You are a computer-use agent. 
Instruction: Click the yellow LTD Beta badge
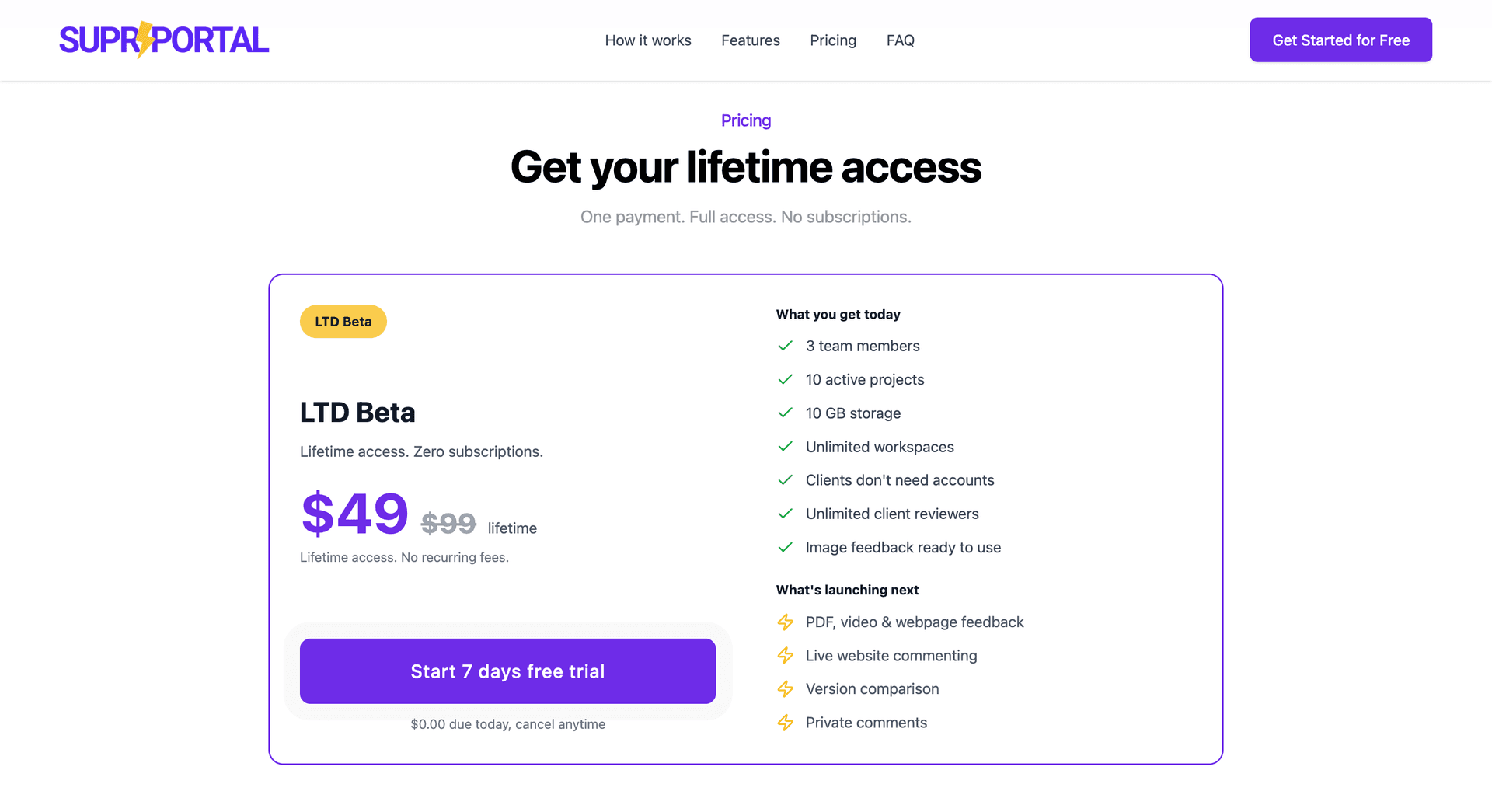coord(343,321)
